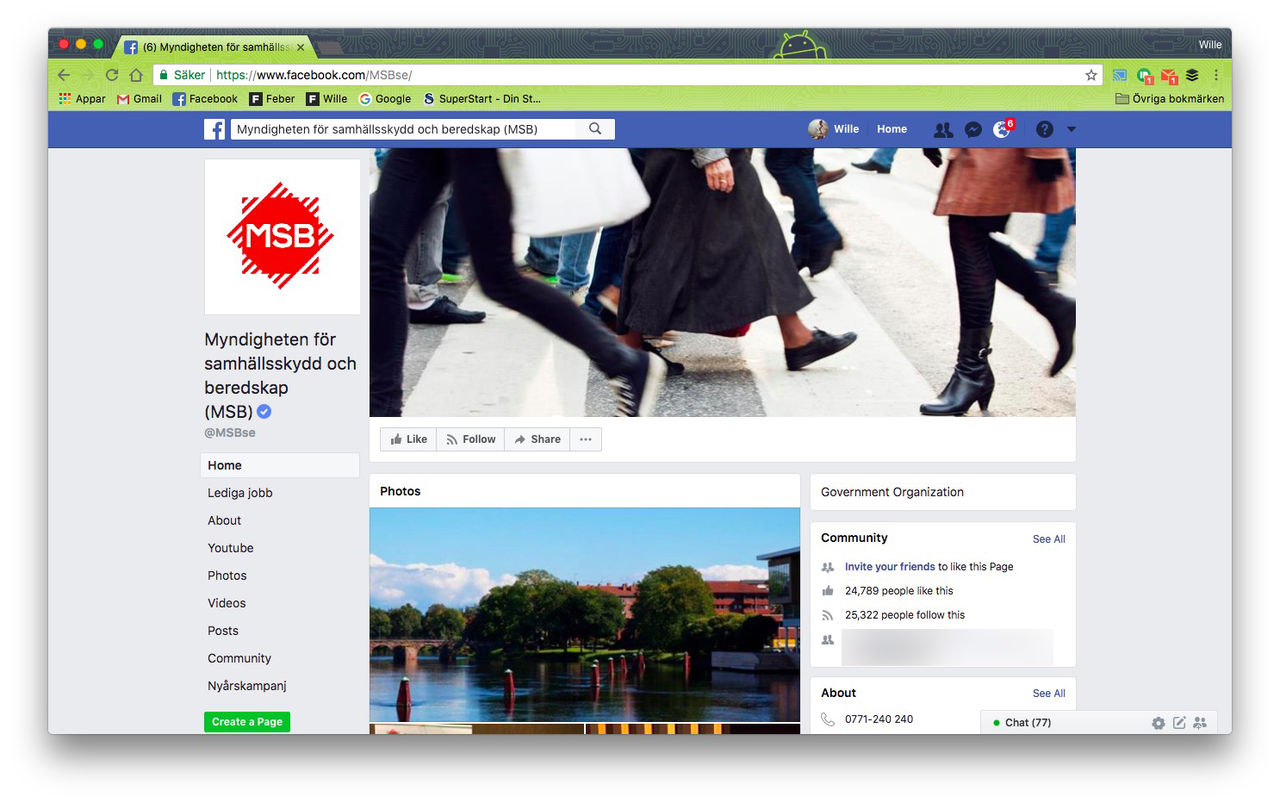This screenshot has width=1280, height=803.
Task: Click the search magnifier button
Action: pyautogui.click(x=595, y=129)
